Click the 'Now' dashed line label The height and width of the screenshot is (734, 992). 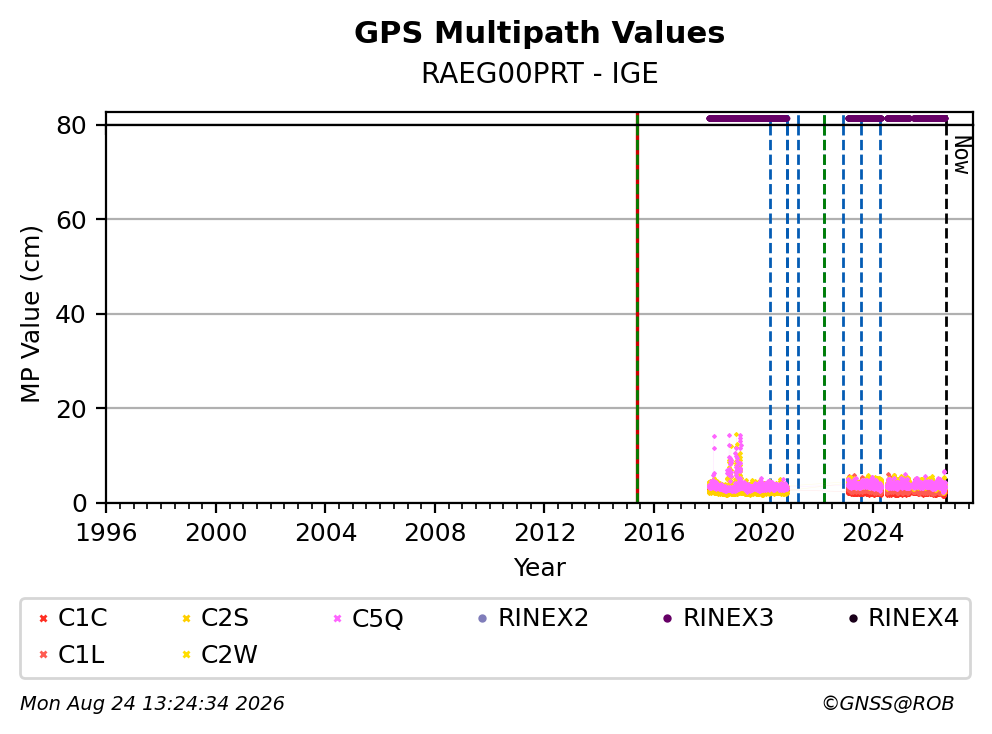[x=962, y=155]
